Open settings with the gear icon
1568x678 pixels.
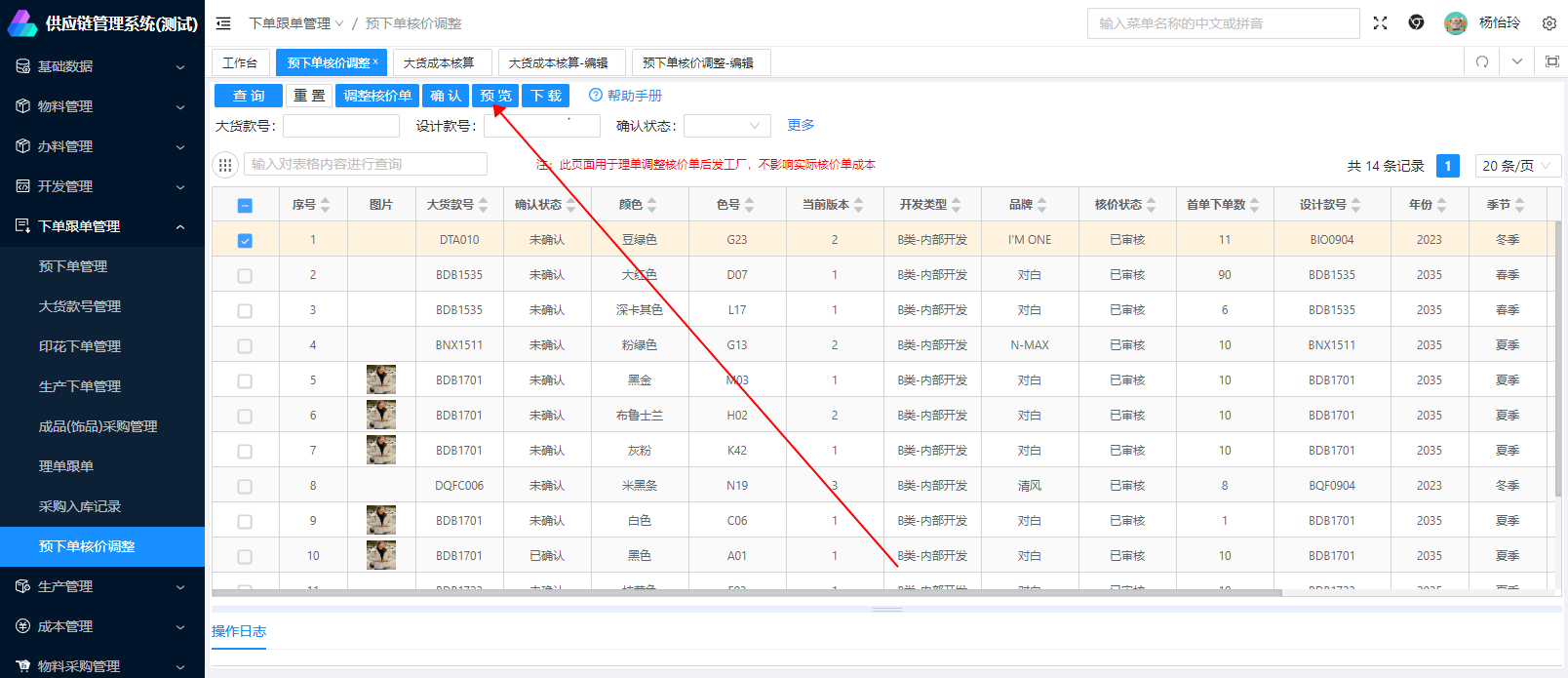(x=1548, y=23)
